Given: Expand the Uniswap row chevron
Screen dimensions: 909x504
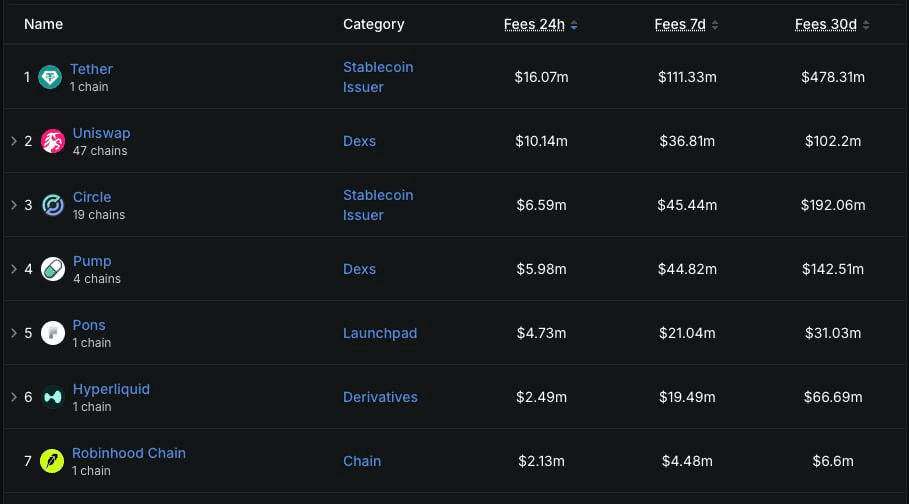Looking at the screenshot, I should (x=14, y=141).
